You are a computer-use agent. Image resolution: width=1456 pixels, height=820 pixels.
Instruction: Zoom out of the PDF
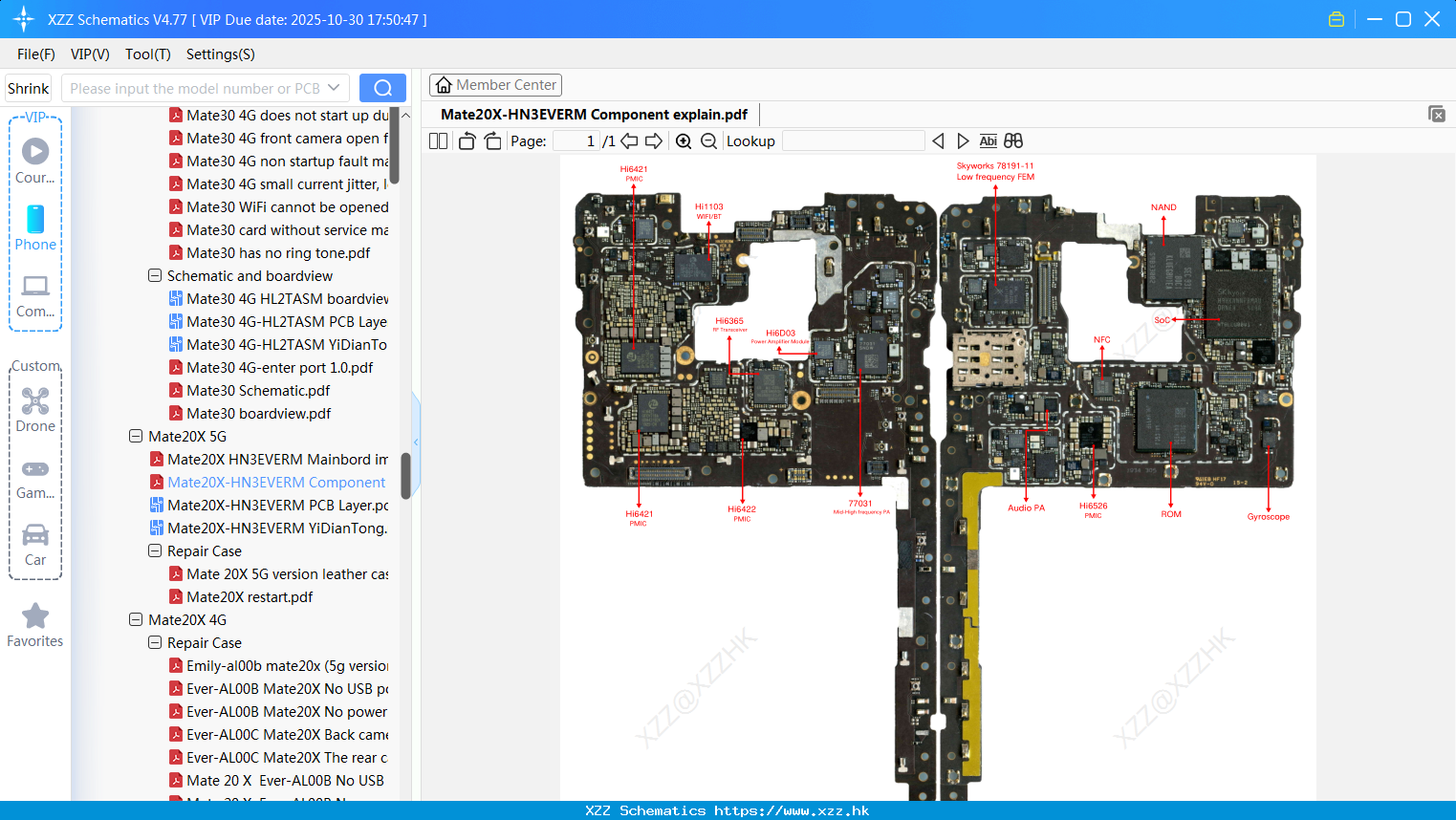click(708, 141)
